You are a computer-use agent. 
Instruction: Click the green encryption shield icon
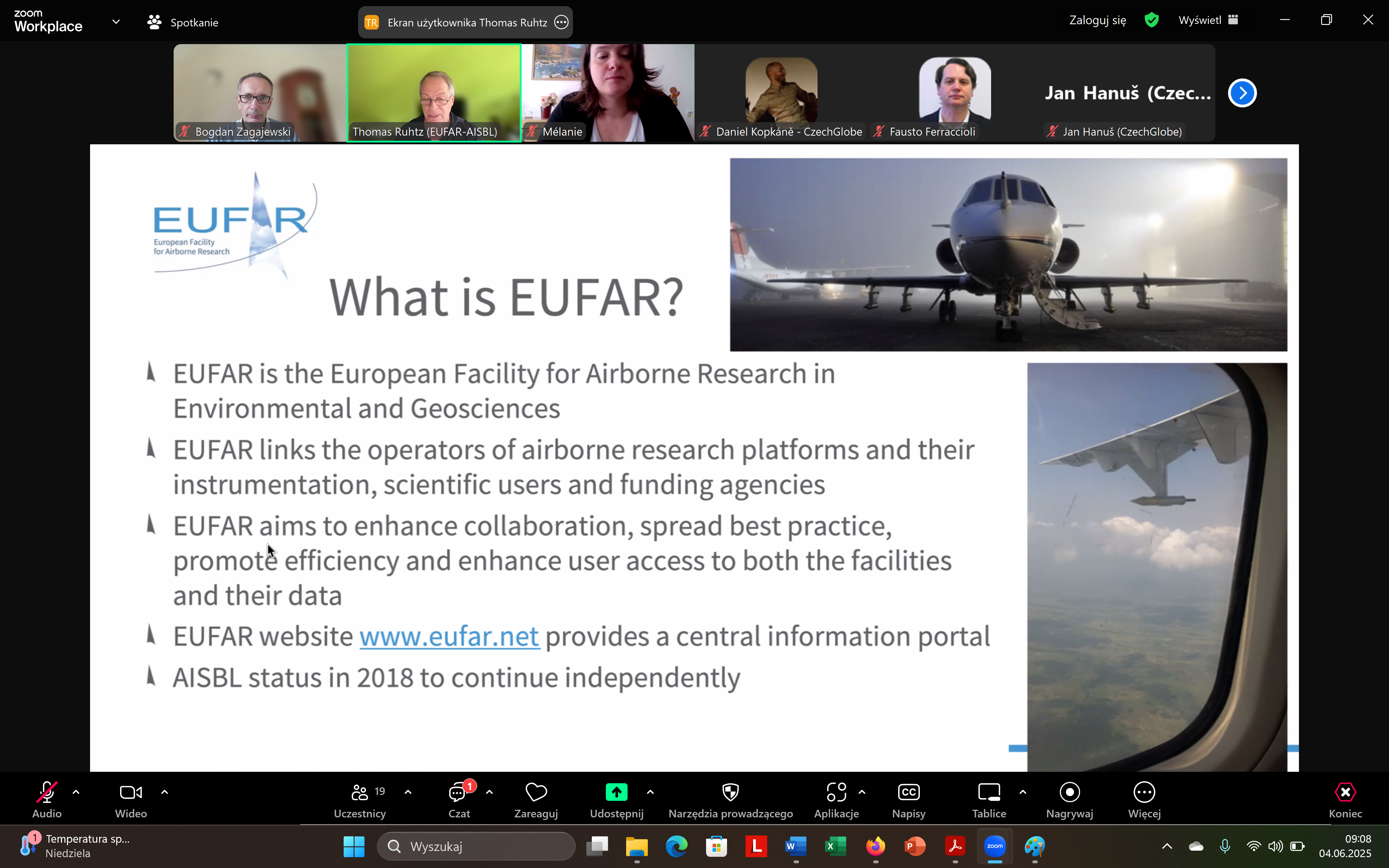pos(1151,20)
